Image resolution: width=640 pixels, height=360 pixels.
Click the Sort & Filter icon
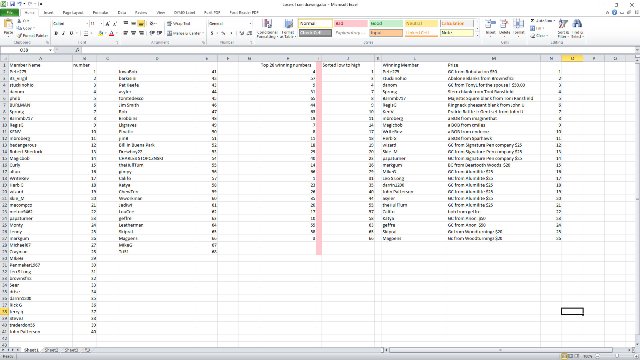[563, 29]
